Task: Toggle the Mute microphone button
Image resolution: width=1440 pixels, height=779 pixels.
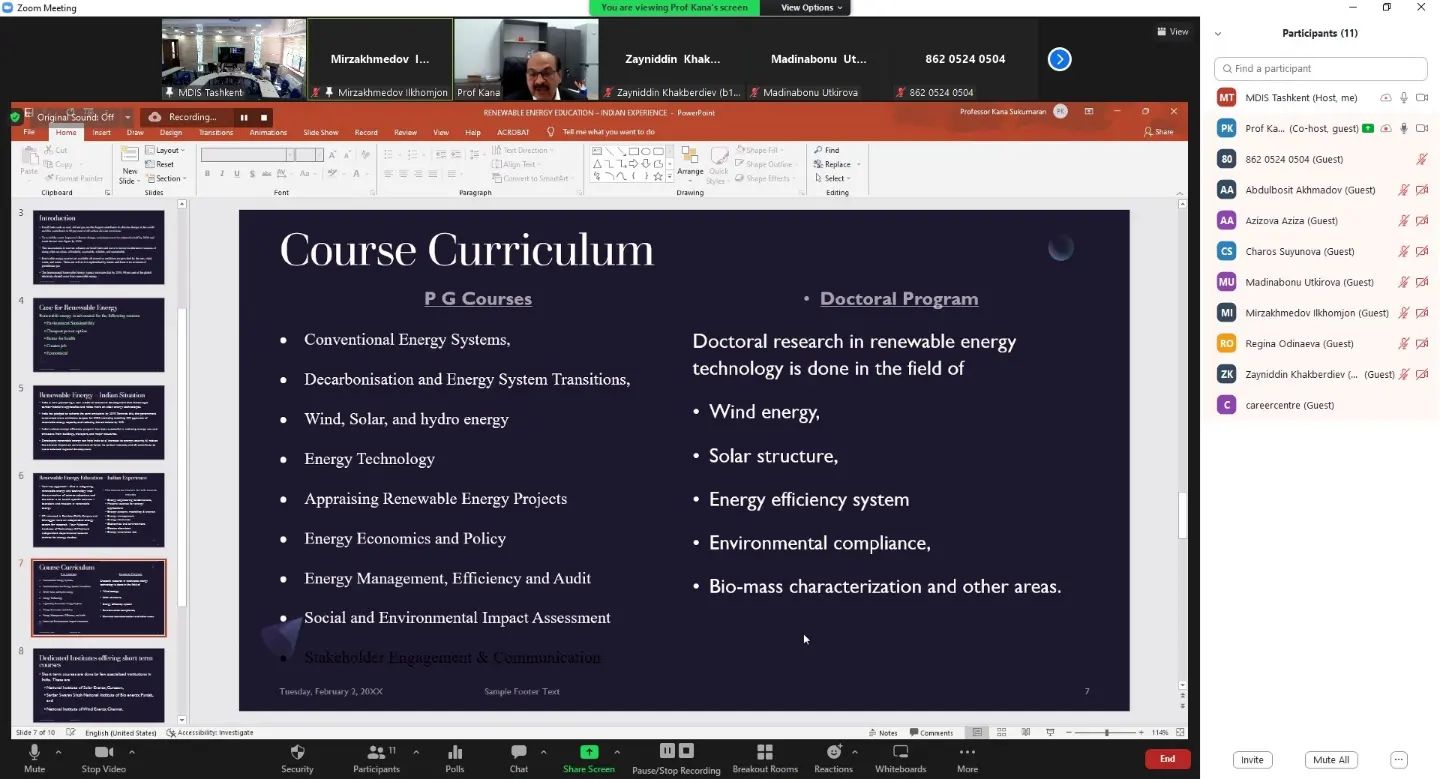Action: point(34,752)
